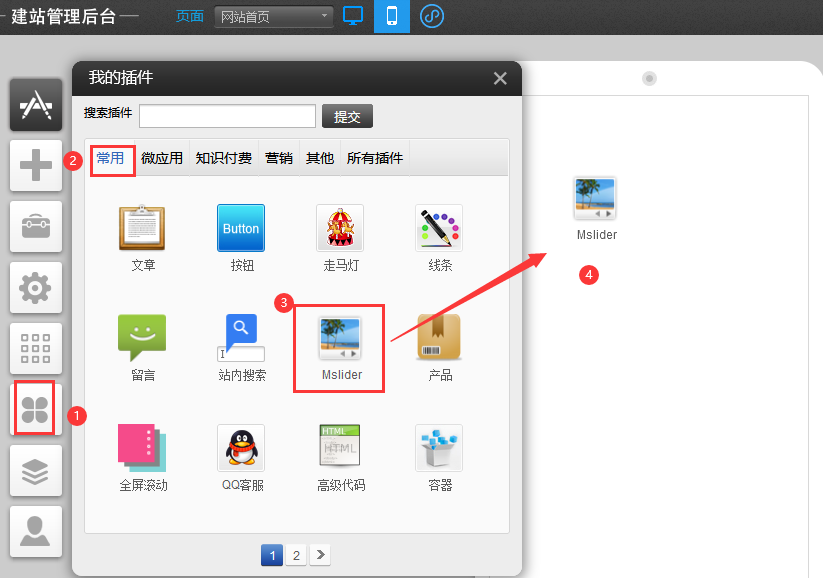
Task: Switch to desktop monitor preview mode
Action: click(x=353, y=16)
